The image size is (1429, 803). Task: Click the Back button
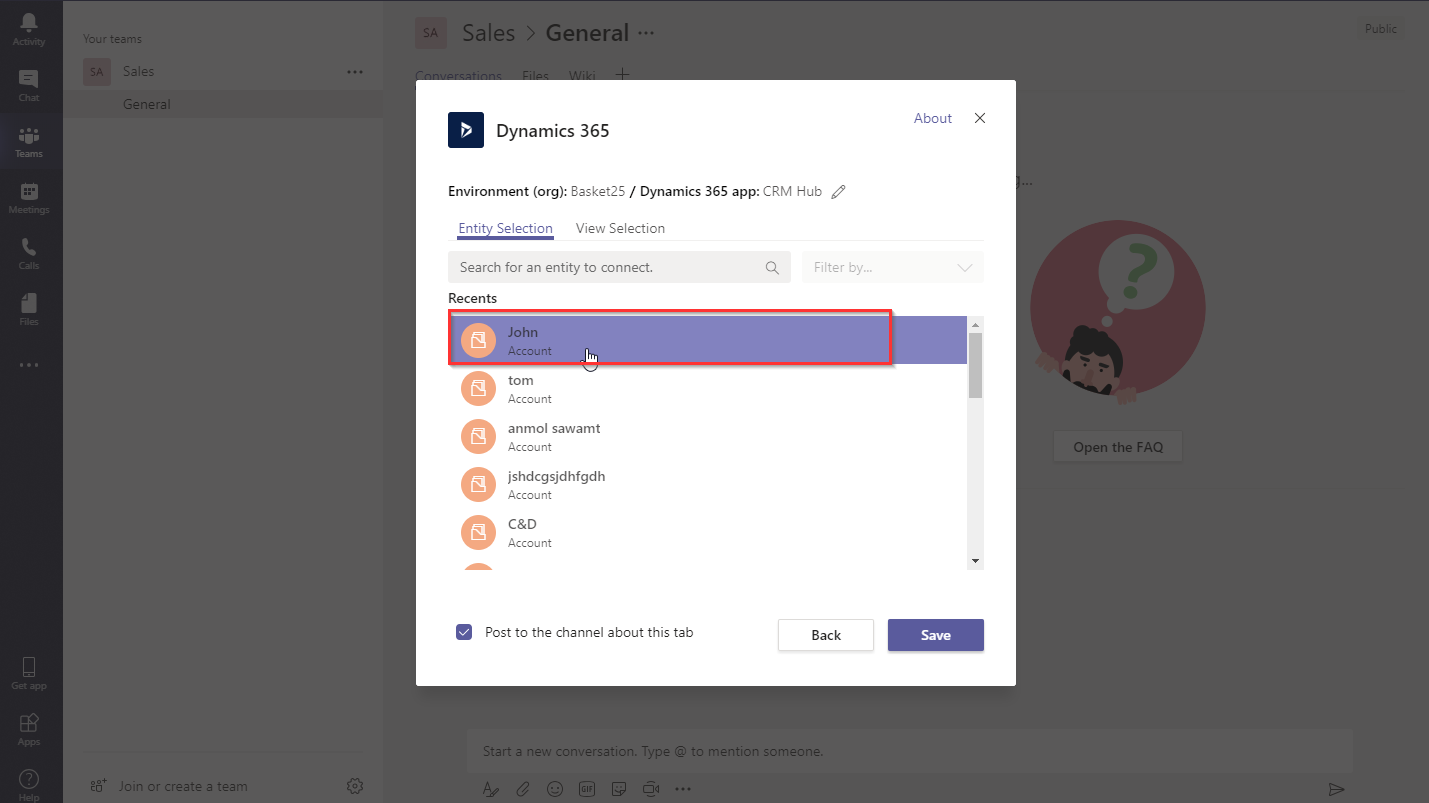(x=826, y=635)
